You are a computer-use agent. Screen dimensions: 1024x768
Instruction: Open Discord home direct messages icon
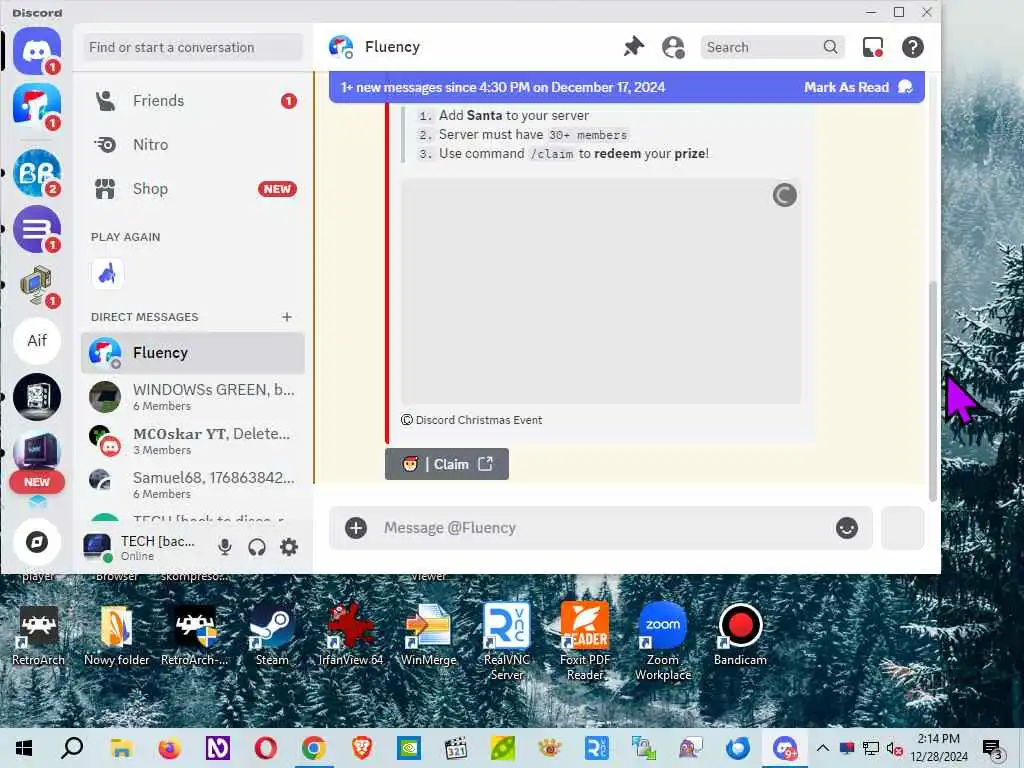(x=37, y=50)
